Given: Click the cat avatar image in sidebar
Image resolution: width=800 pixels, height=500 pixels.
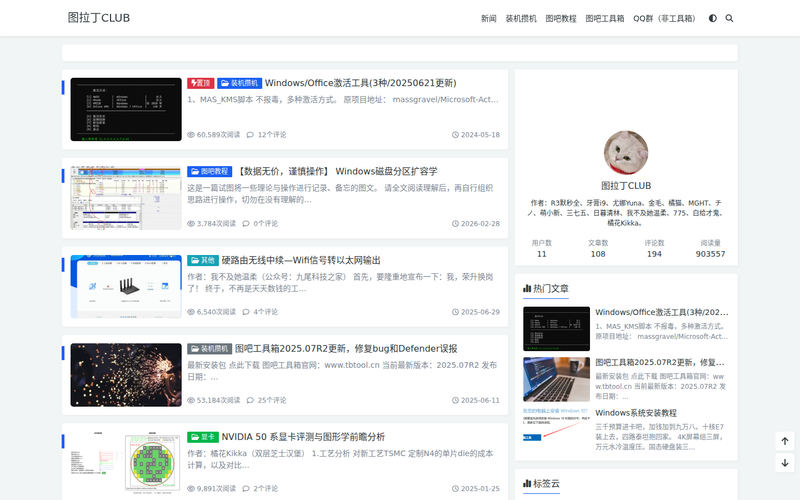Looking at the screenshot, I should tap(626, 153).
